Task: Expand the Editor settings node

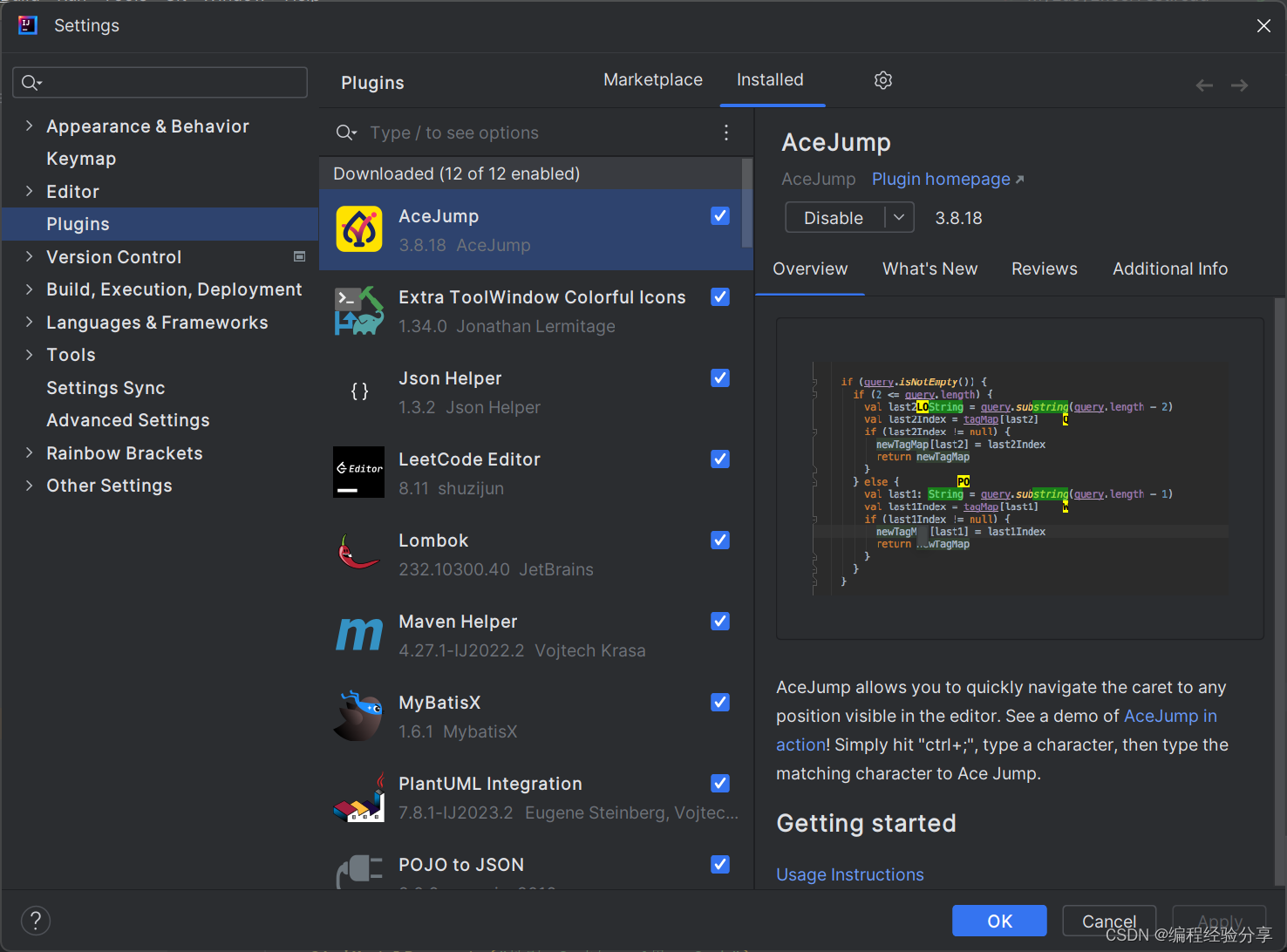Action: pos(29,191)
